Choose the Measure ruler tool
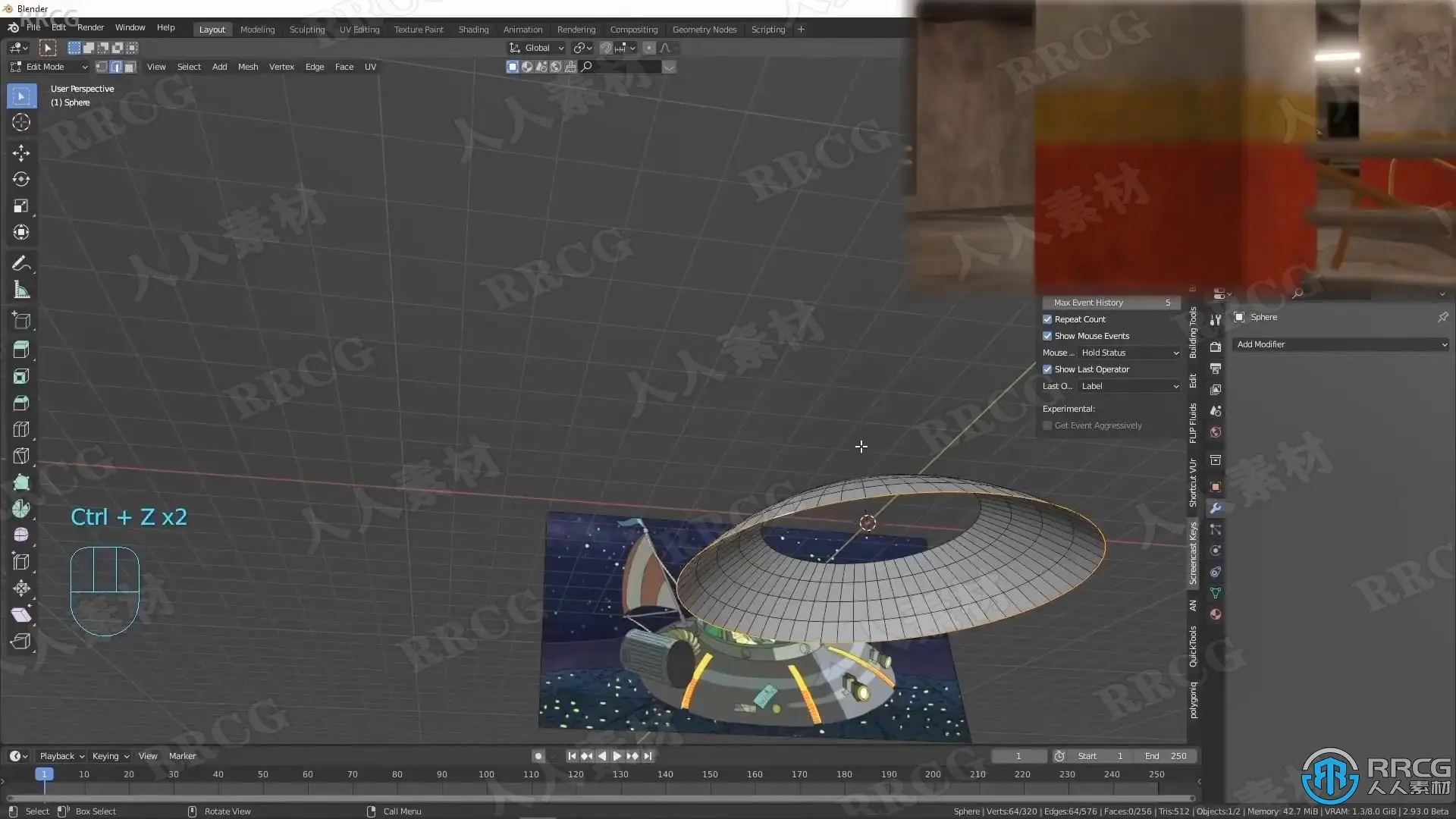Image resolution: width=1456 pixels, height=819 pixels. [20, 290]
